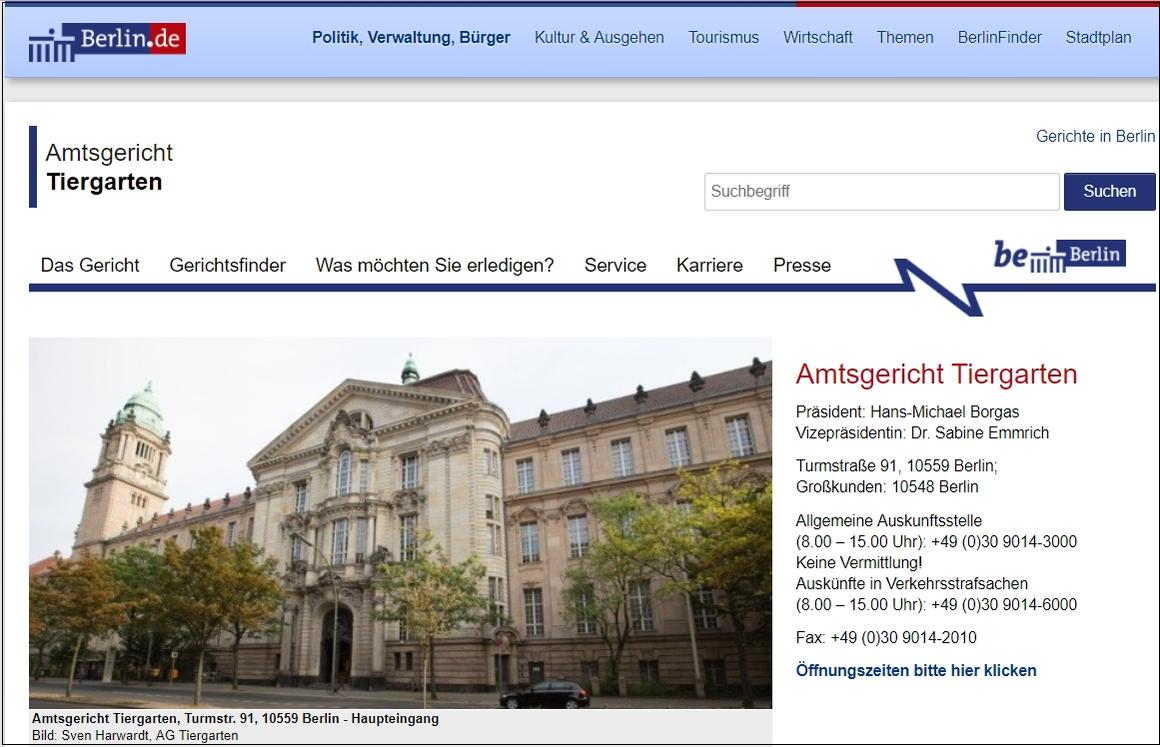Open Kultur & Ausgehen section

[x=599, y=38]
